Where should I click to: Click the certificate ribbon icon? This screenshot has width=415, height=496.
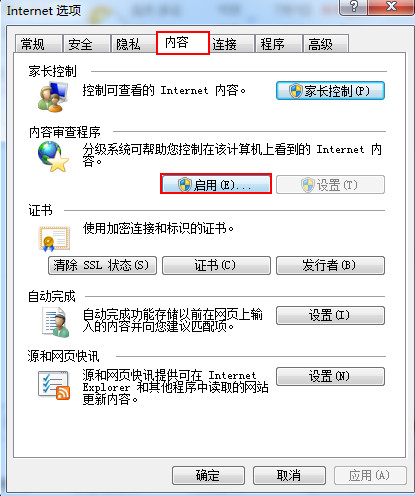coord(54,239)
